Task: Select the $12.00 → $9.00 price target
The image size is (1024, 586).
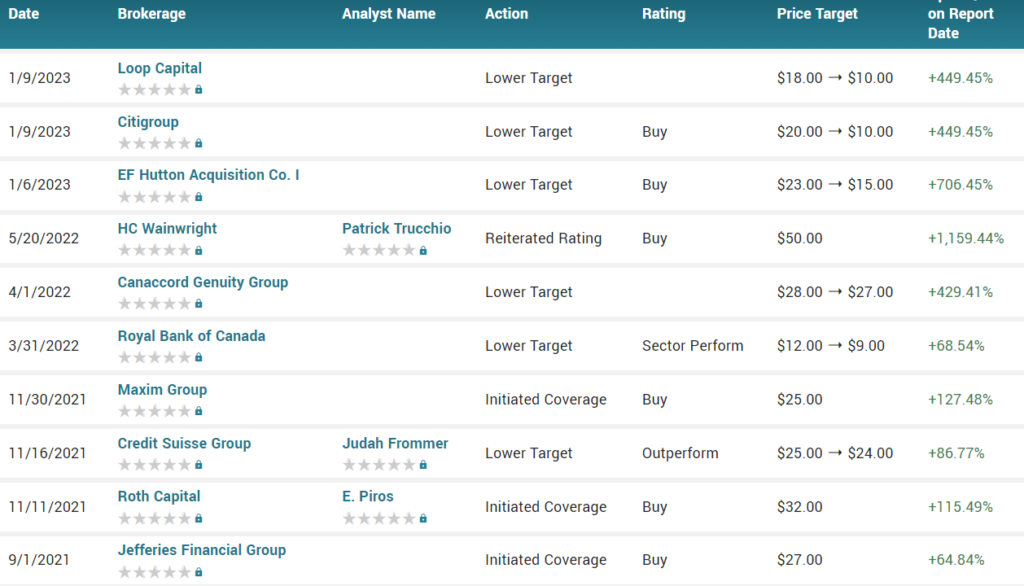Action: [x=831, y=346]
